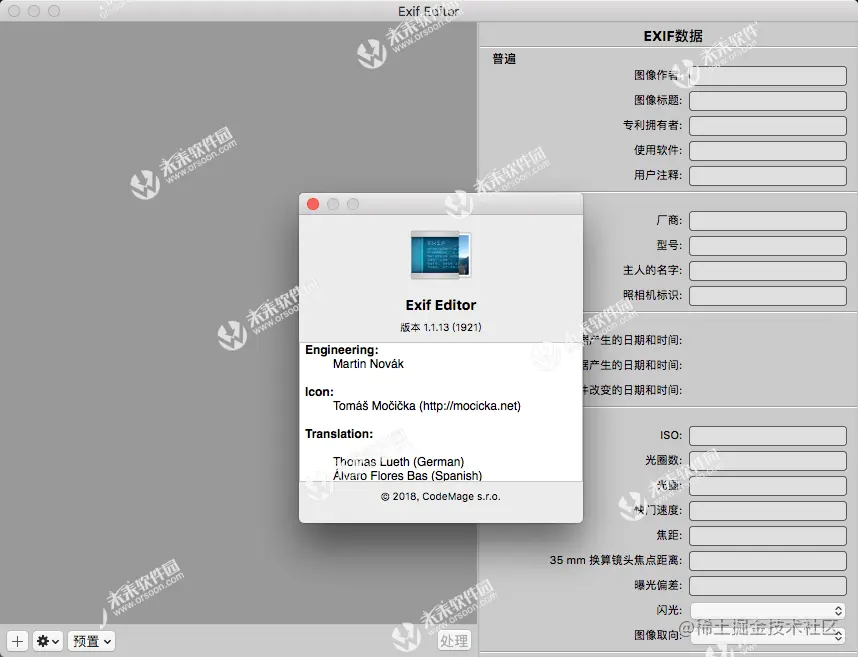Click into the 图像标题 field
Image resolution: width=858 pixels, height=657 pixels.
[768, 101]
